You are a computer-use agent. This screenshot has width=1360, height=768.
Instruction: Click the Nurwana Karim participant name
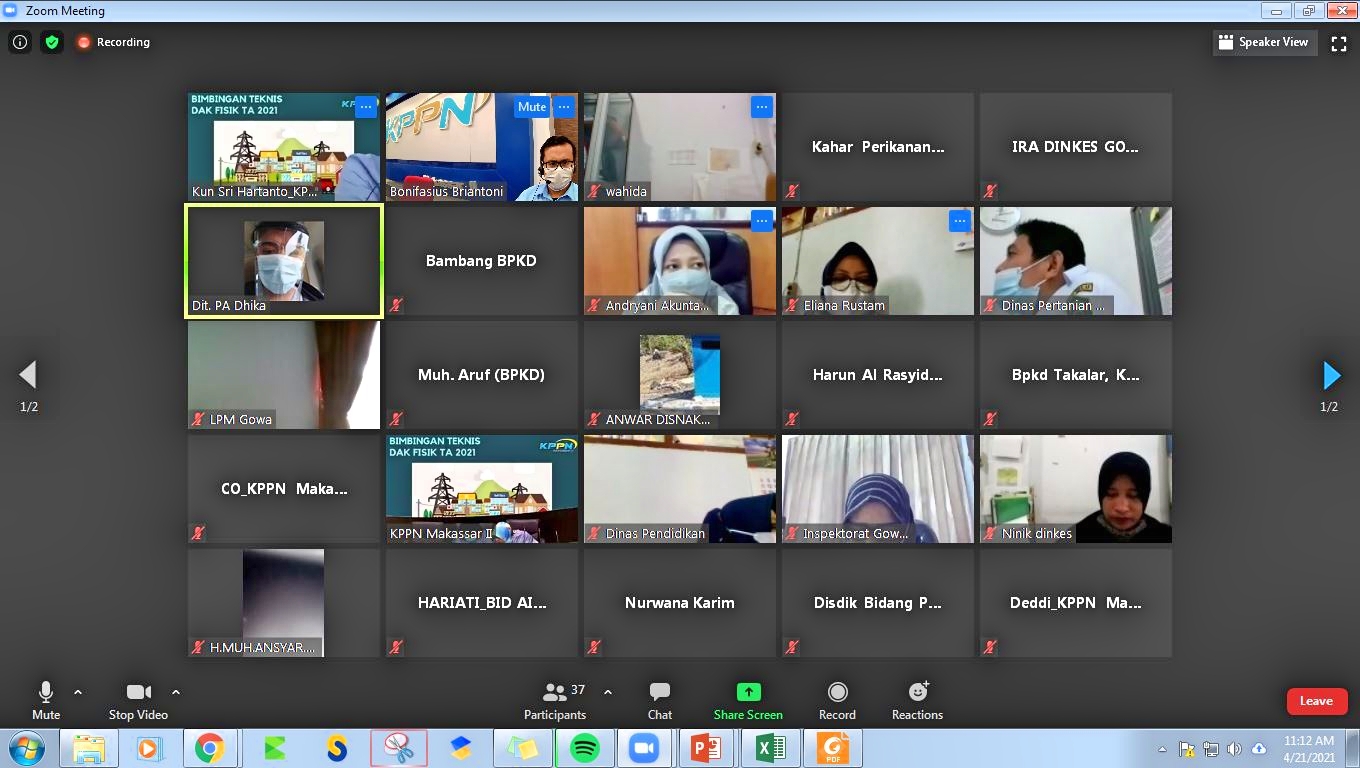tap(680, 603)
